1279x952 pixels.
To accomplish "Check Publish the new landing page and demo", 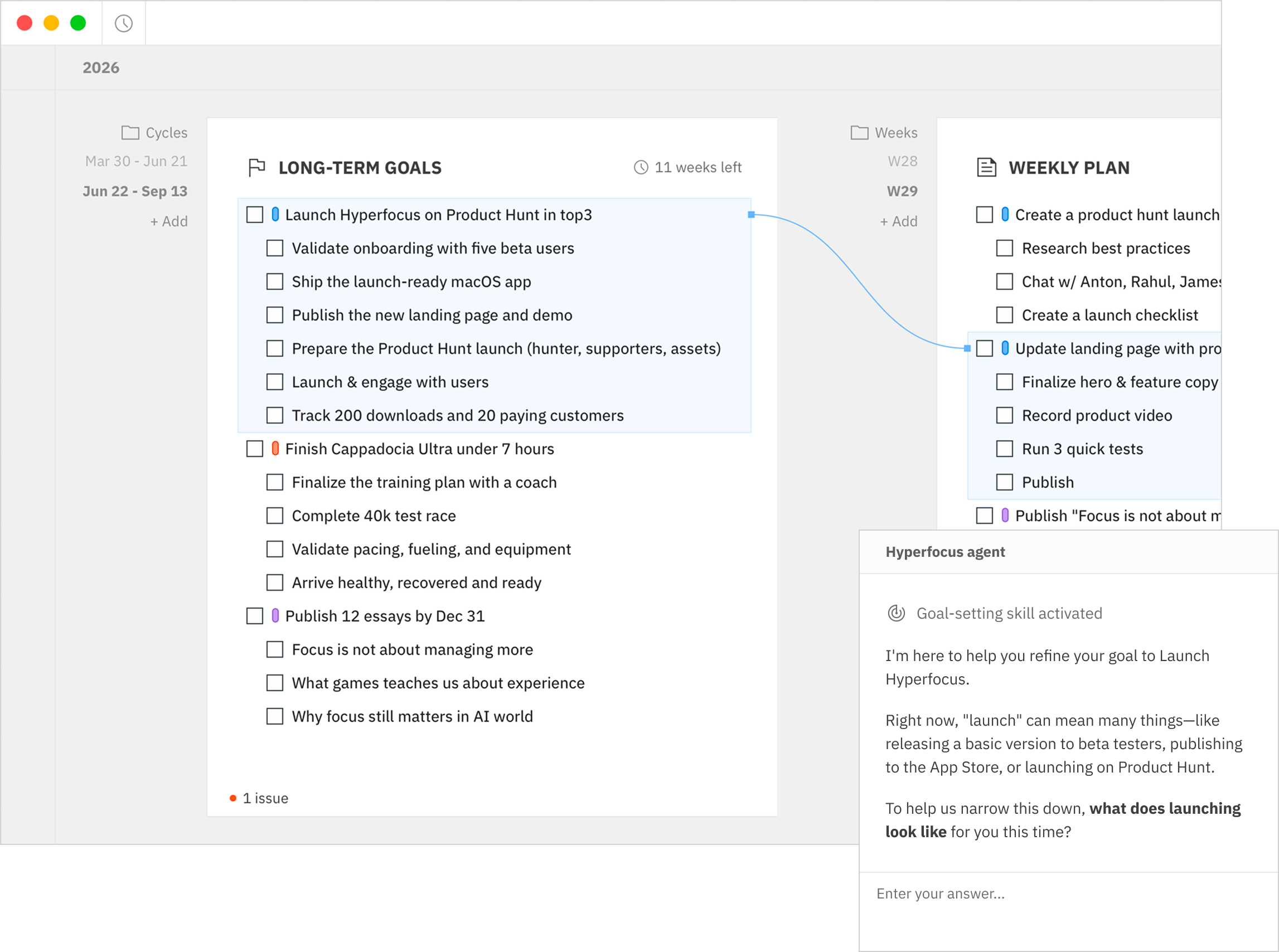I will (x=275, y=315).
